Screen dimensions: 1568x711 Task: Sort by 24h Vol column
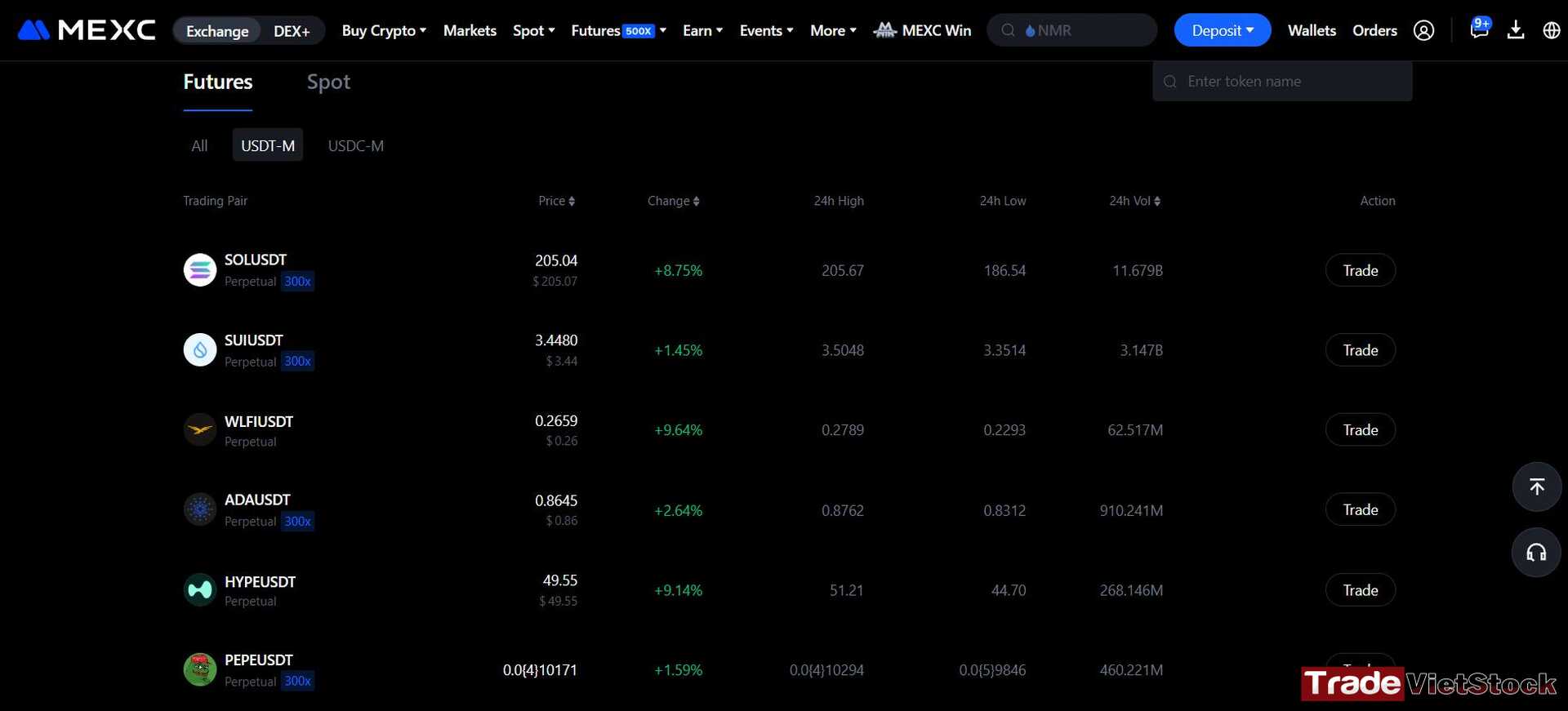1134,201
